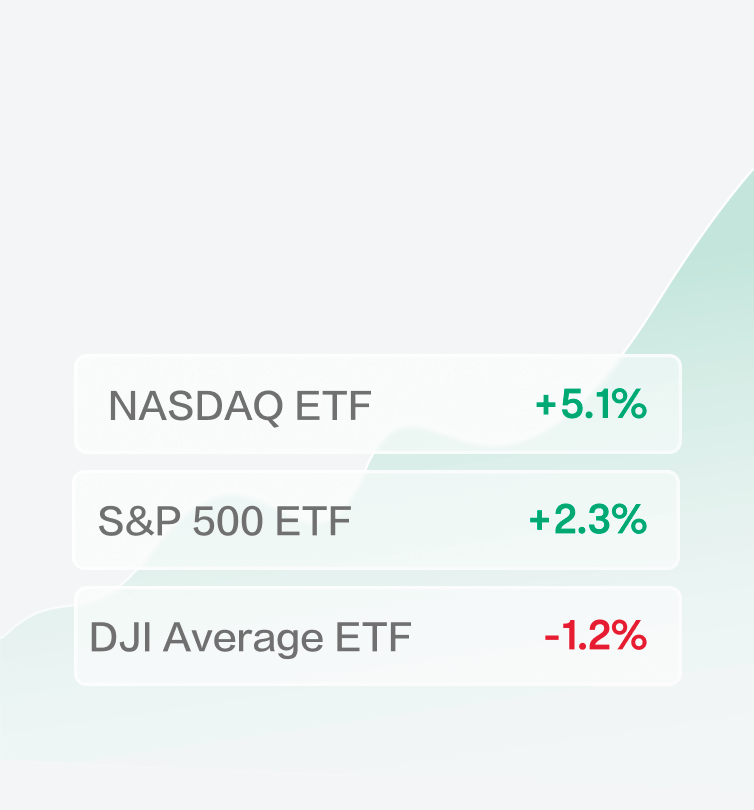Image resolution: width=754 pixels, height=810 pixels.
Task: Click the "DJI Average ETF" label text
Action: pos(250,638)
